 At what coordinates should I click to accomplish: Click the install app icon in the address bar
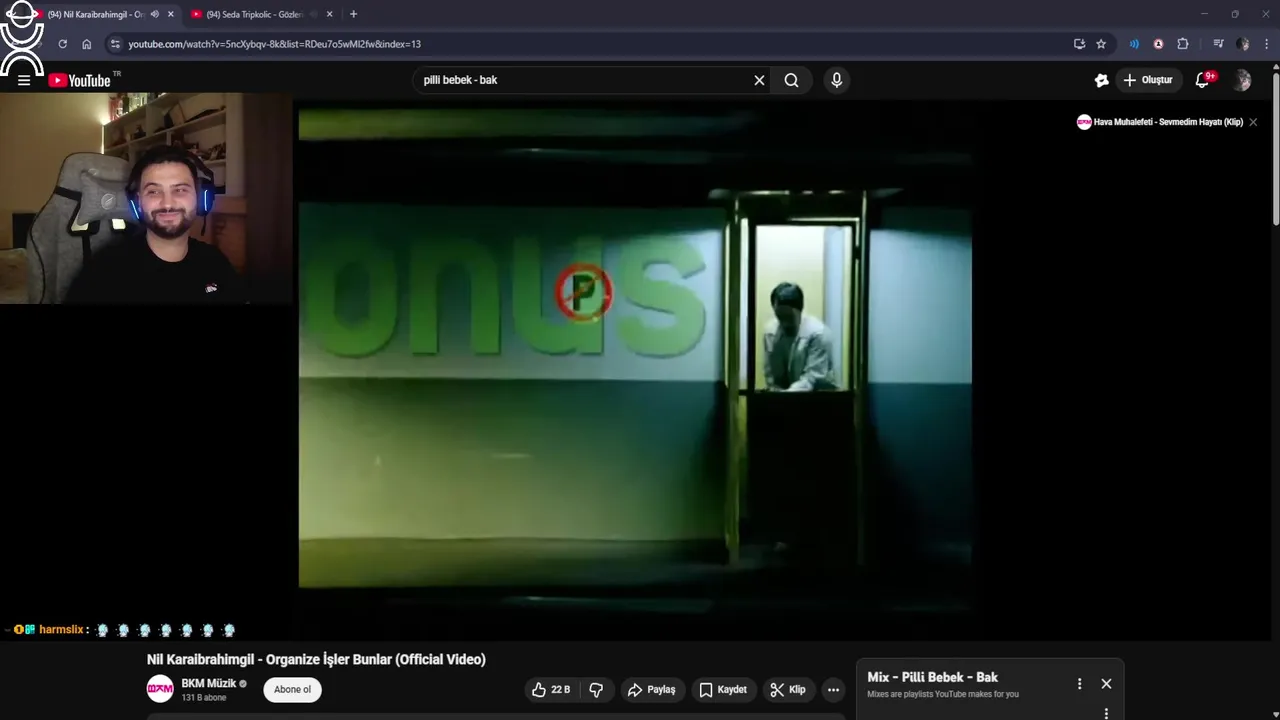(1079, 44)
